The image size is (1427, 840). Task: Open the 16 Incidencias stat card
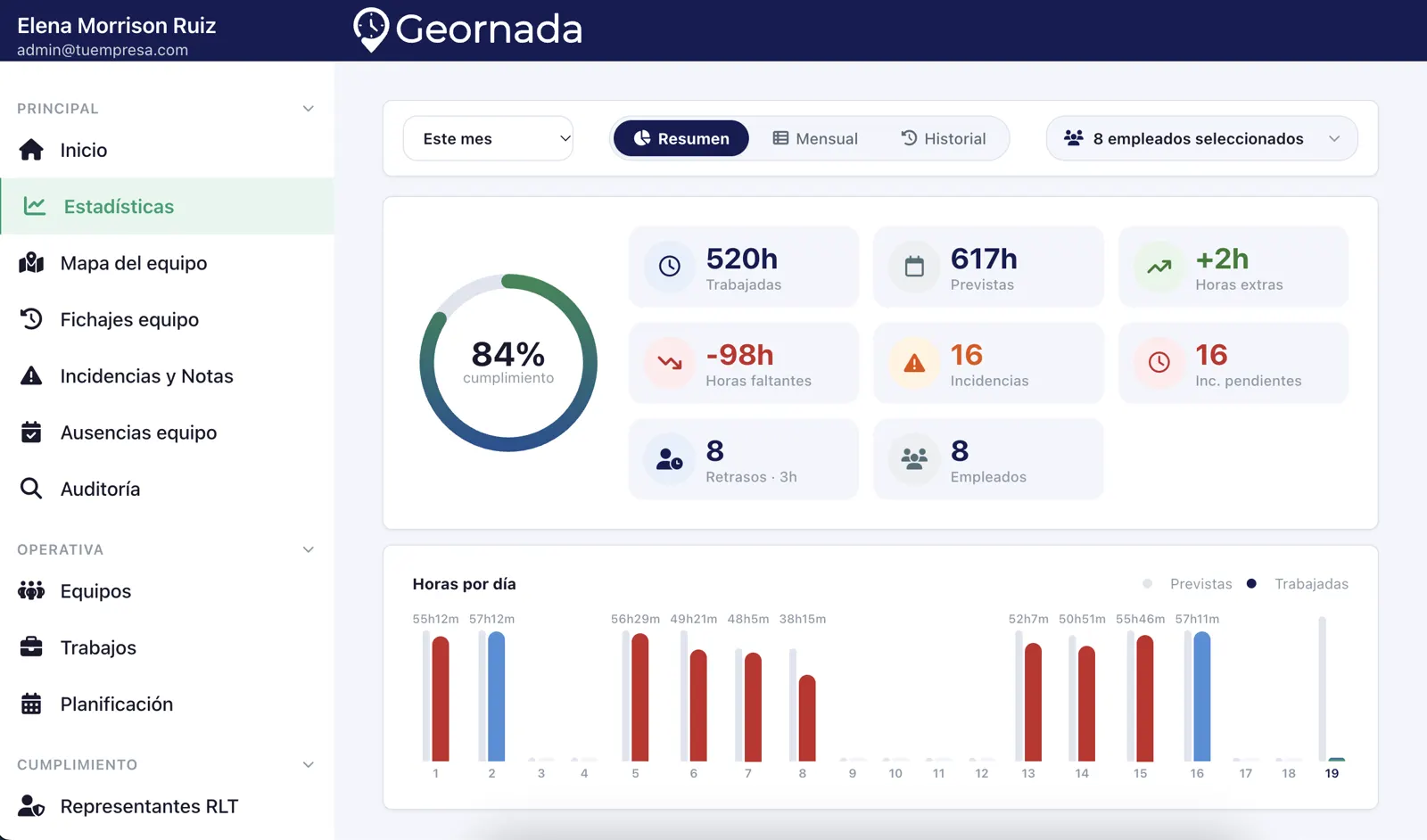pyautogui.click(x=988, y=363)
